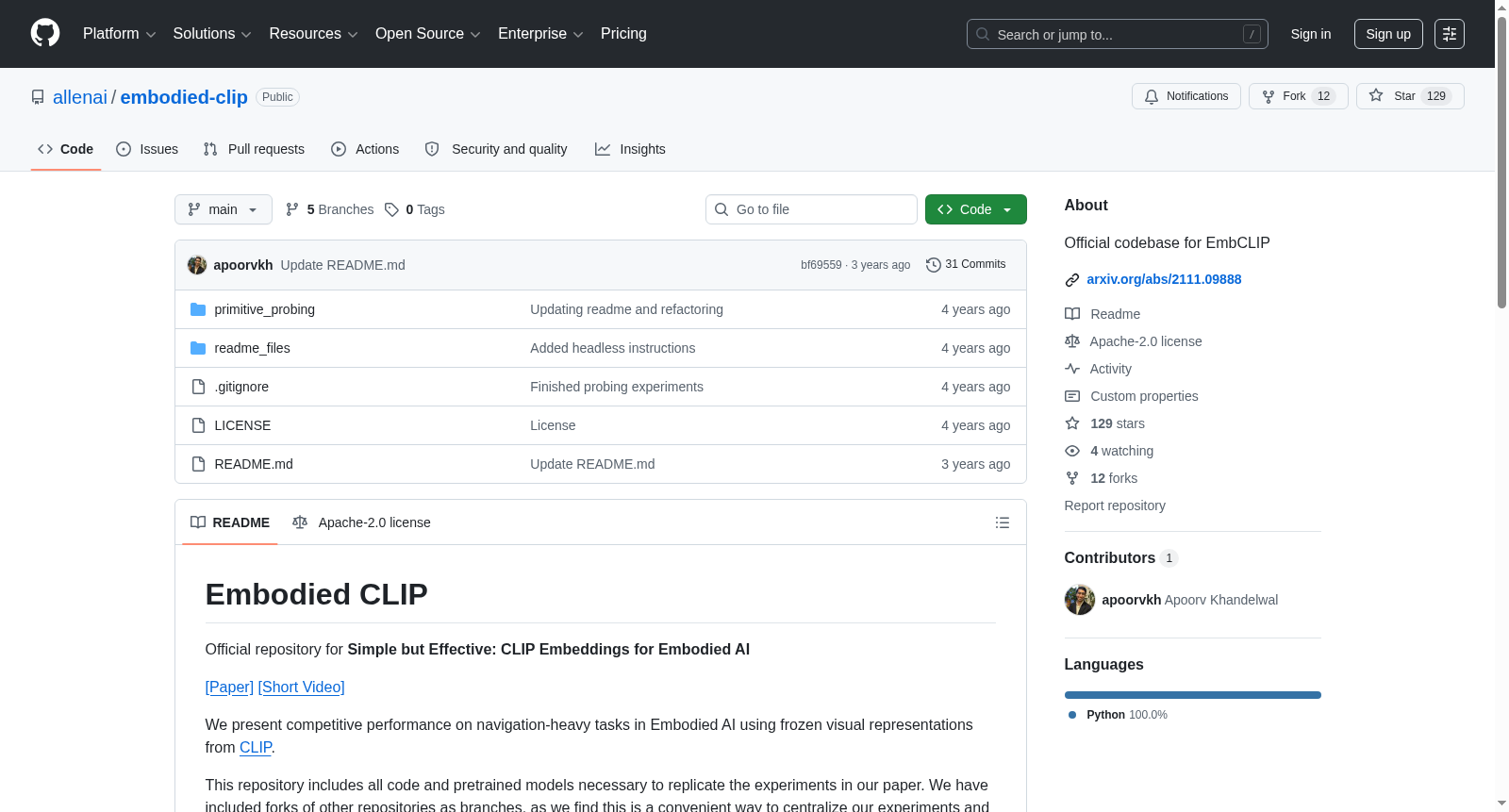The image size is (1509, 812).
Task: Open commit message 'Finished probing experiments'
Action: (x=617, y=387)
